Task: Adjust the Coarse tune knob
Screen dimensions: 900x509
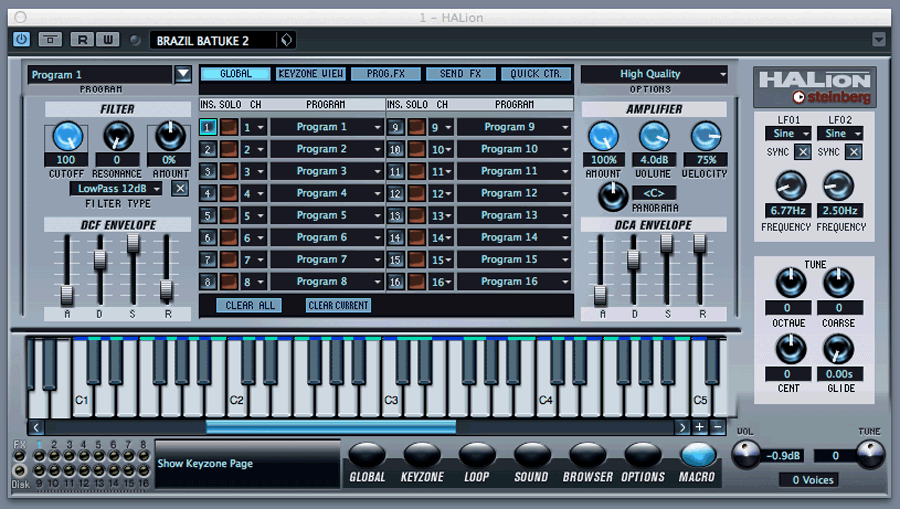Action: [838, 282]
